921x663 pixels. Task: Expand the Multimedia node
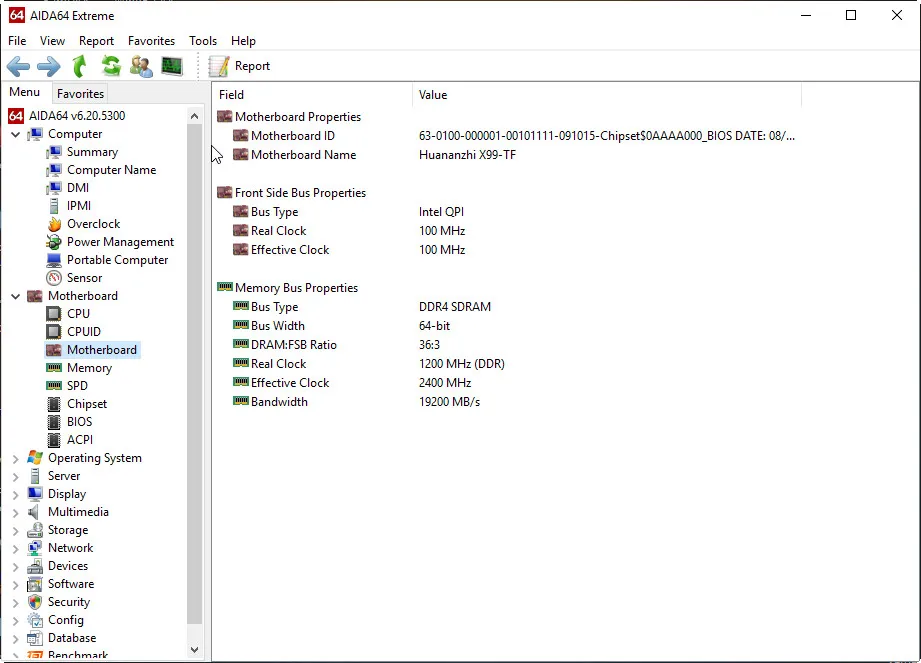pyautogui.click(x=16, y=513)
